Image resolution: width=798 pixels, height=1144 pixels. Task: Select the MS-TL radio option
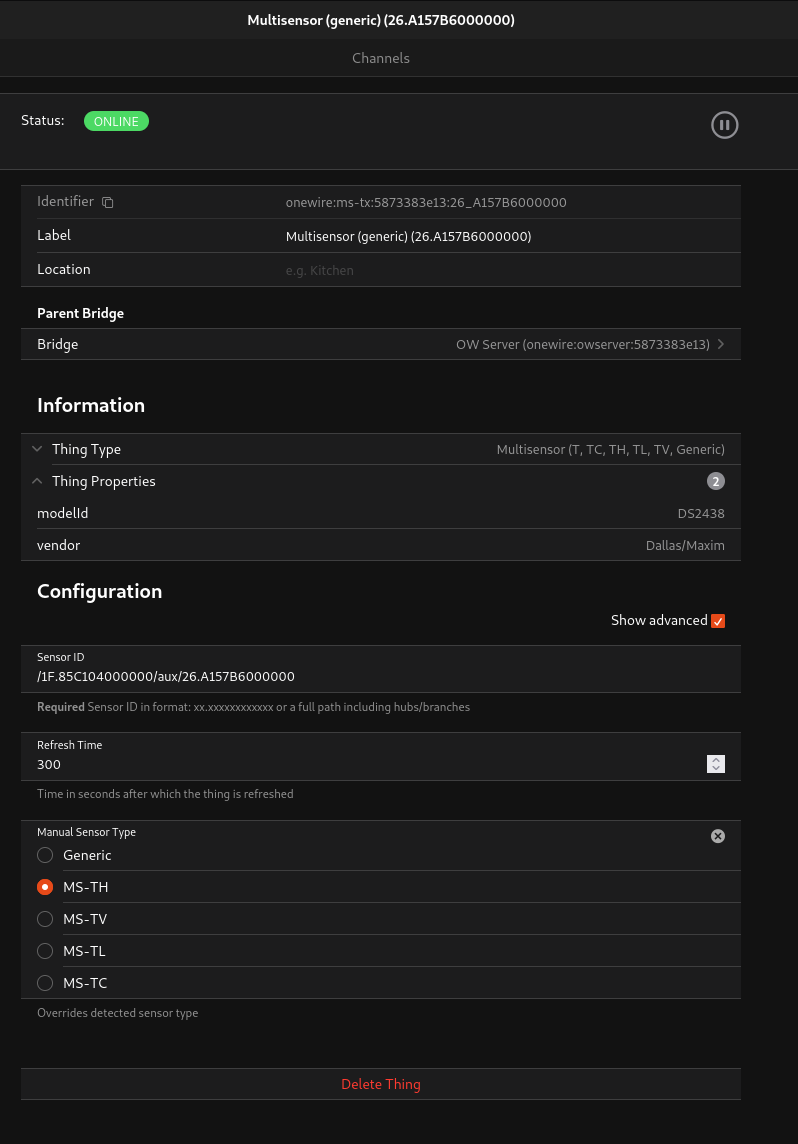point(45,951)
